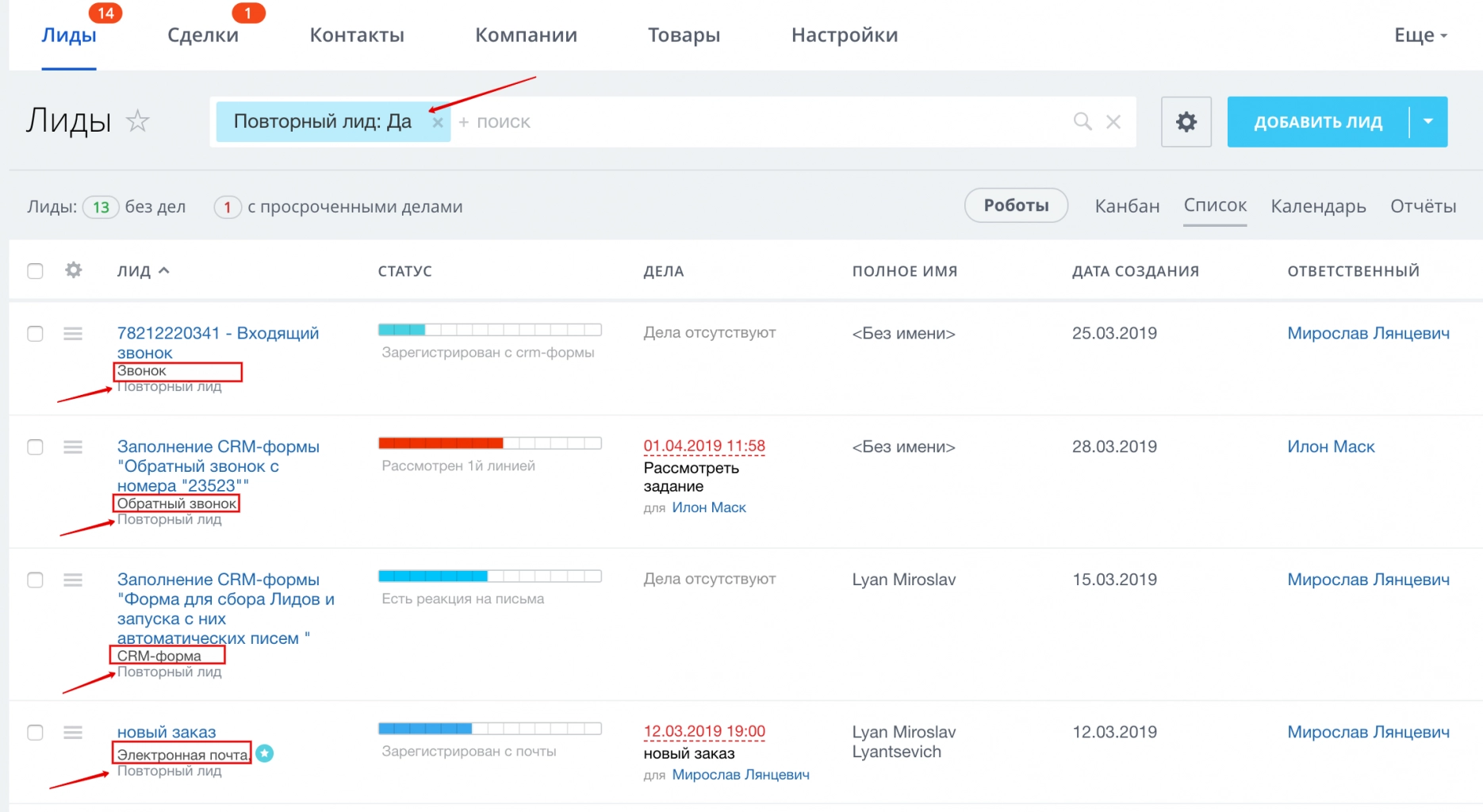Open responsible user Илон Маск link
Screen dimensions: 1483x812
click(x=1330, y=446)
